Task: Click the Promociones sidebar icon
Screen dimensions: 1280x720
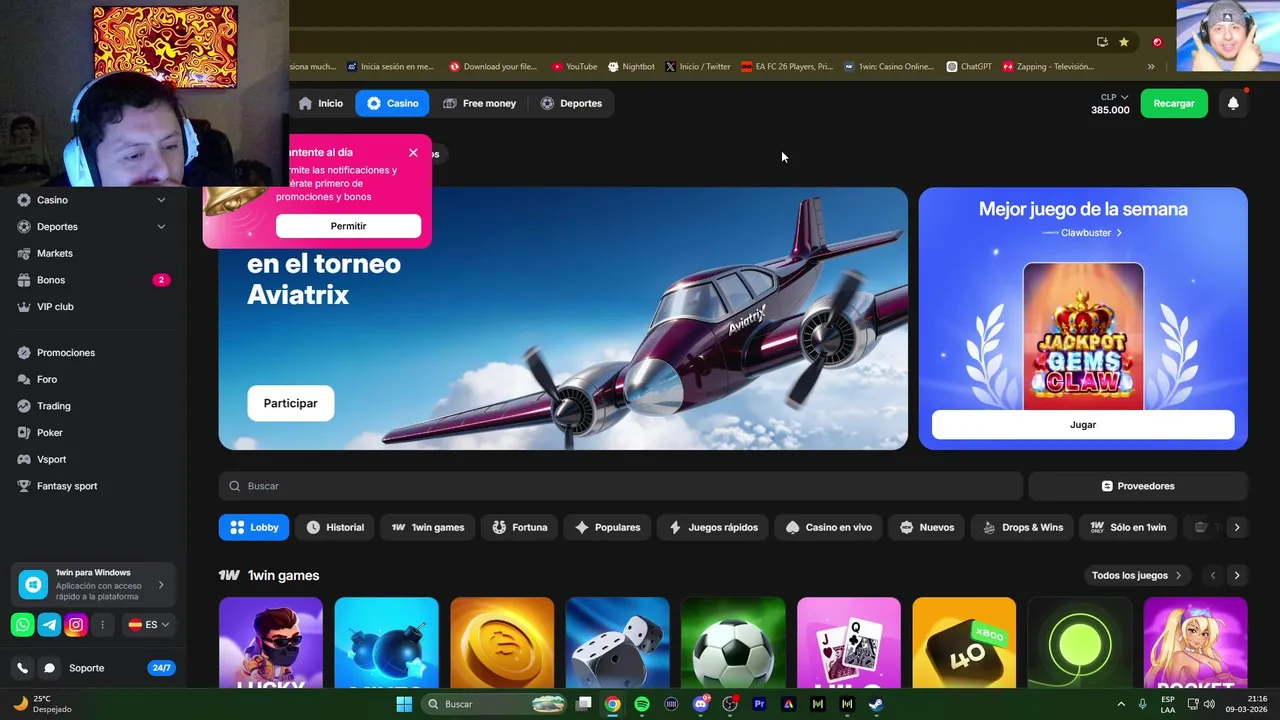Action: pos(25,353)
